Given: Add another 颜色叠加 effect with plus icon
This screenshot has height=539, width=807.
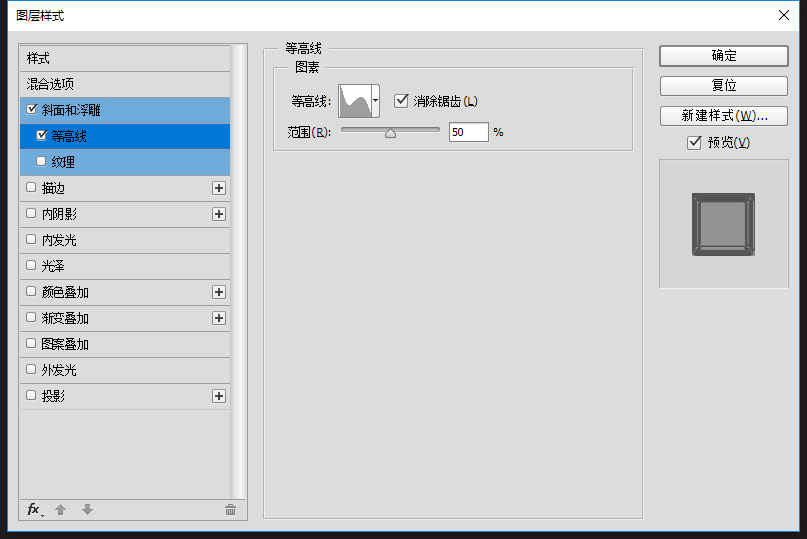Looking at the screenshot, I should (x=219, y=292).
